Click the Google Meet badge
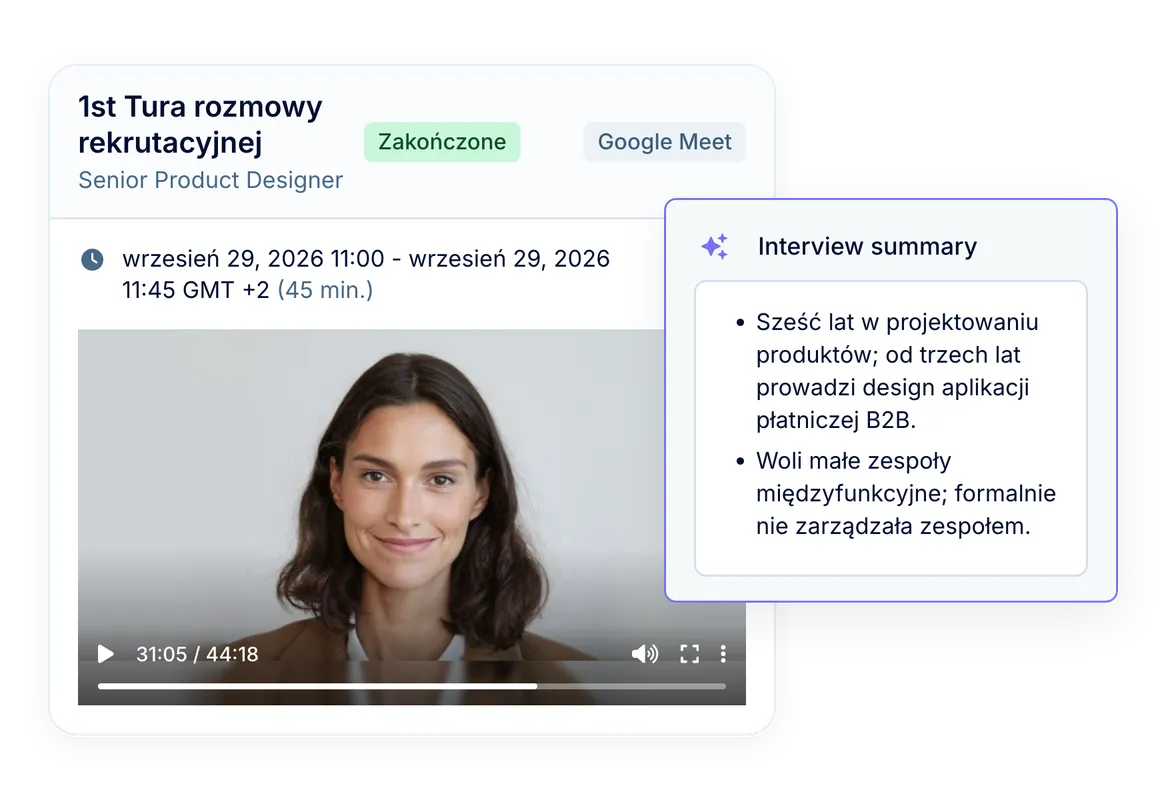The height and width of the screenshot is (800, 1166). point(664,142)
